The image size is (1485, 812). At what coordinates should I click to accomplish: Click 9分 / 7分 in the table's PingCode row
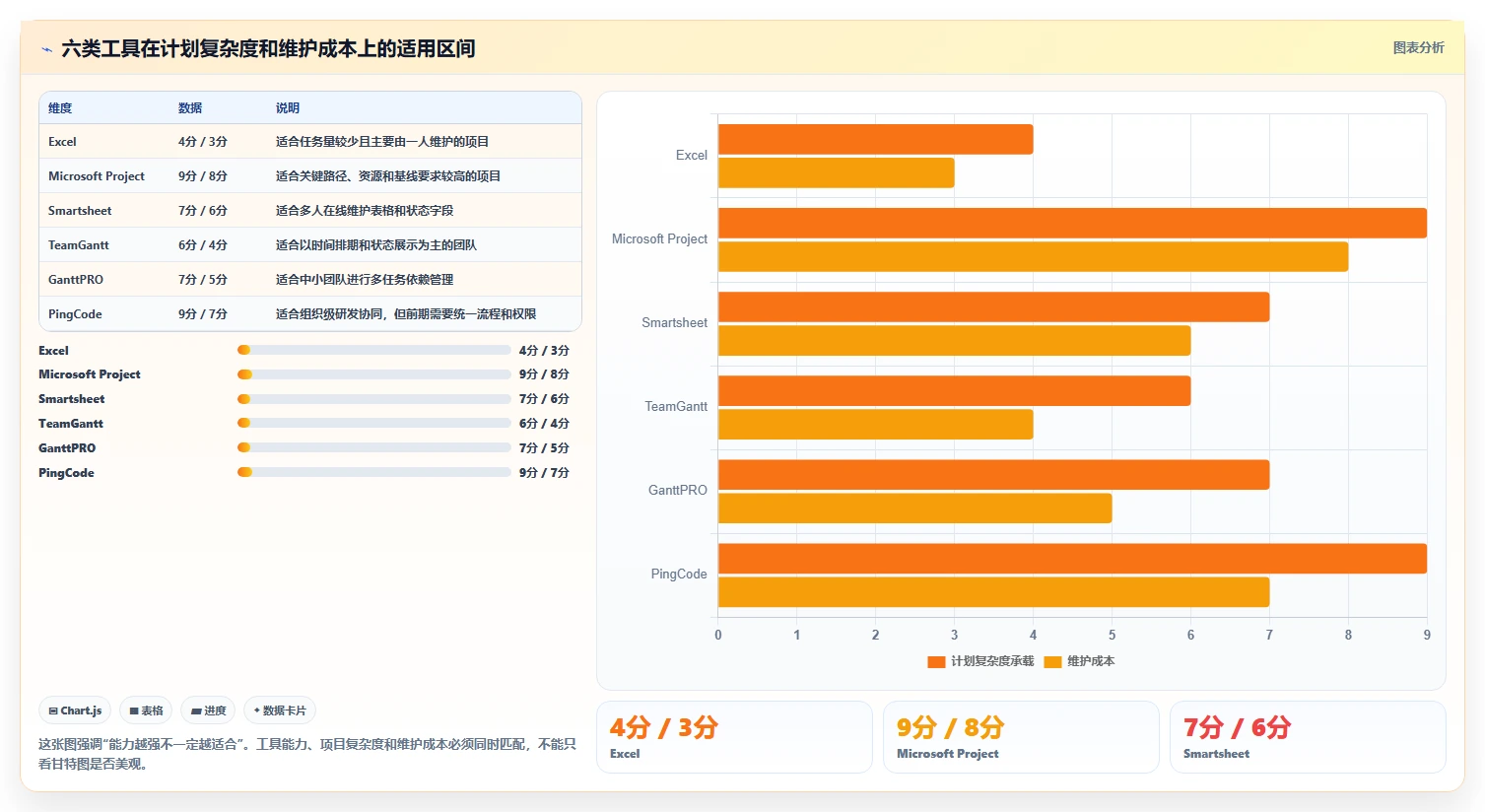click(203, 313)
